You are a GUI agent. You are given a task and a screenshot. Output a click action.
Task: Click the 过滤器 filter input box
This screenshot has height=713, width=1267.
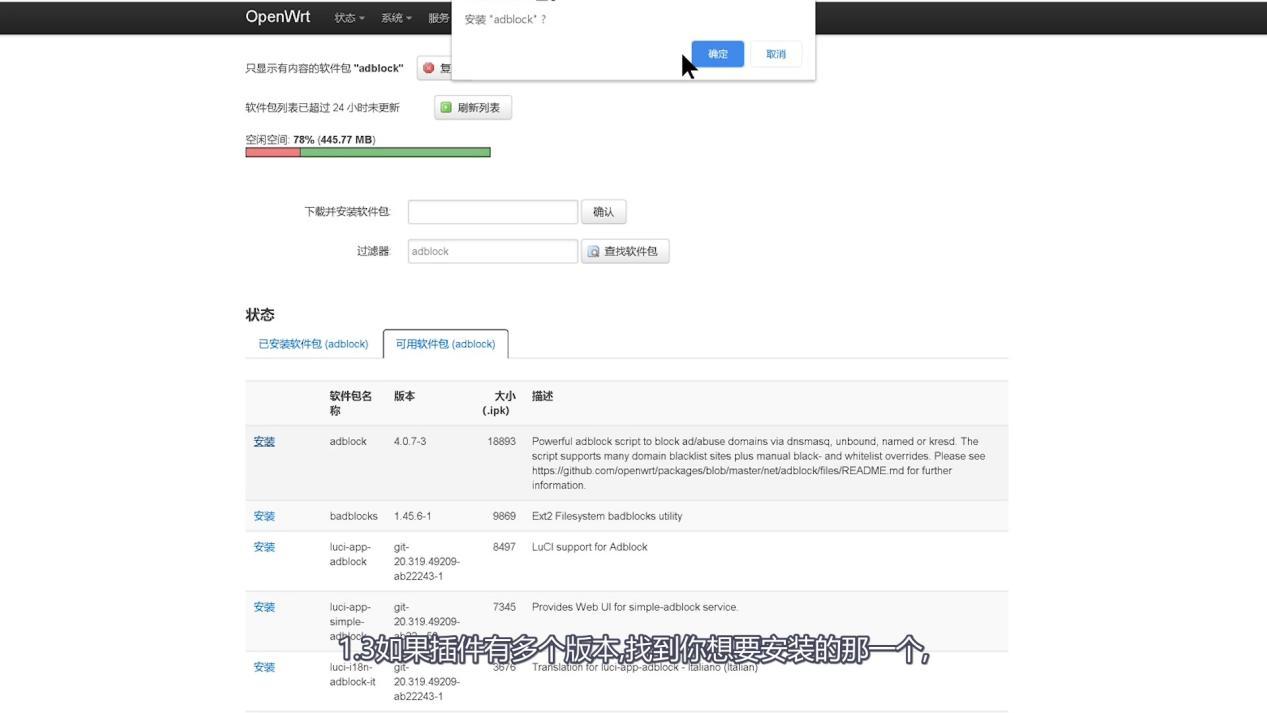click(492, 250)
